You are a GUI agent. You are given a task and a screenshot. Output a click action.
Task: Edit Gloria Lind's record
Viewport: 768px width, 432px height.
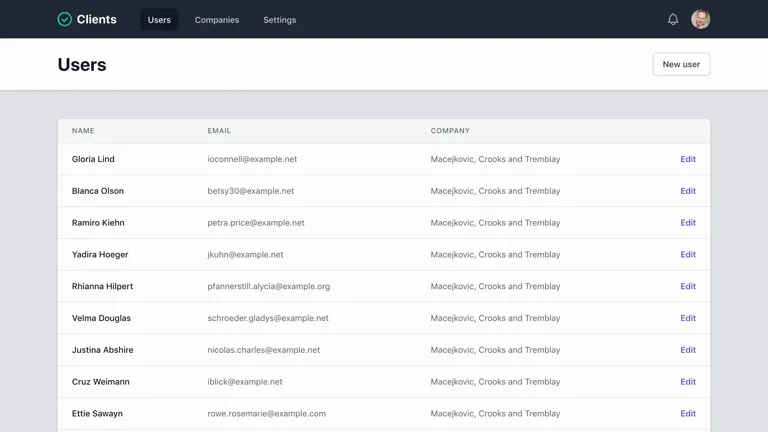coord(688,159)
